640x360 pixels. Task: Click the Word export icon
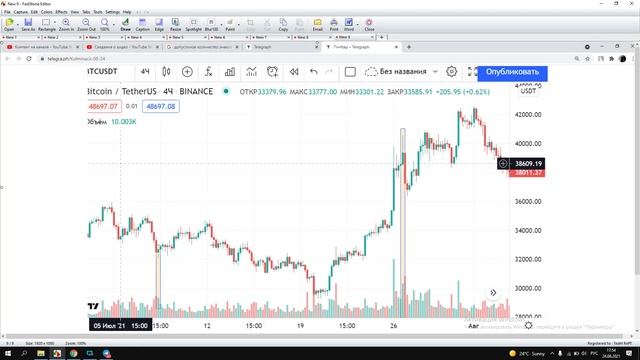tap(349, 23)
